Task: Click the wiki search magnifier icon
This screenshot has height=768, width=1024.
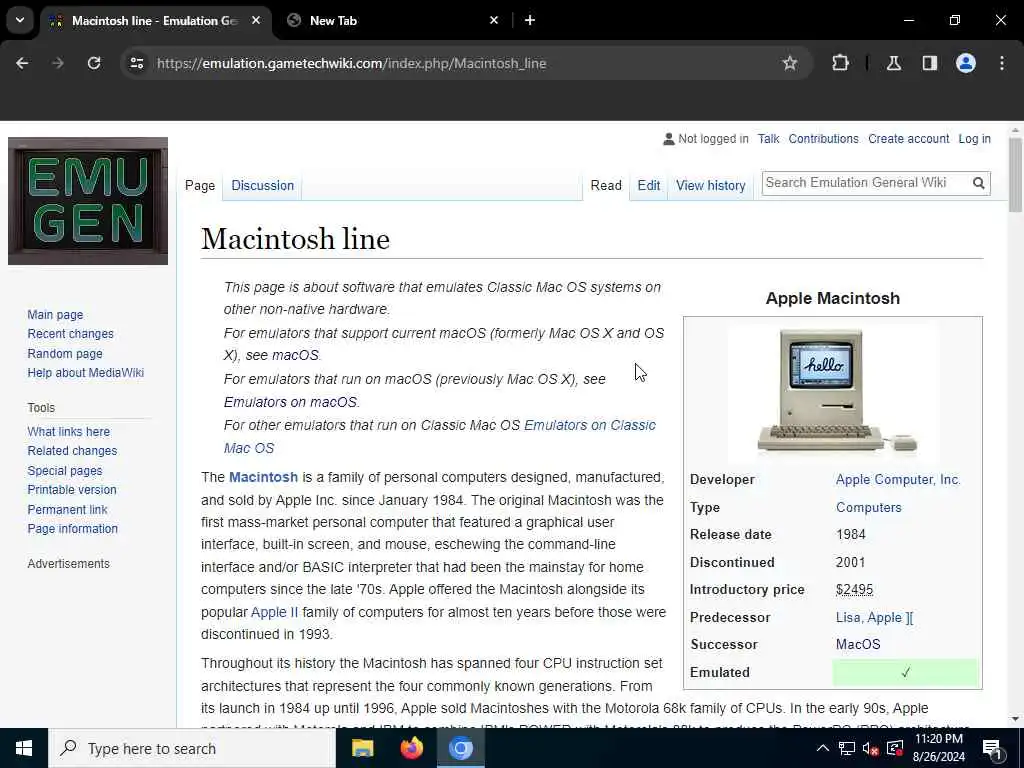Action: tap(978, 184)
